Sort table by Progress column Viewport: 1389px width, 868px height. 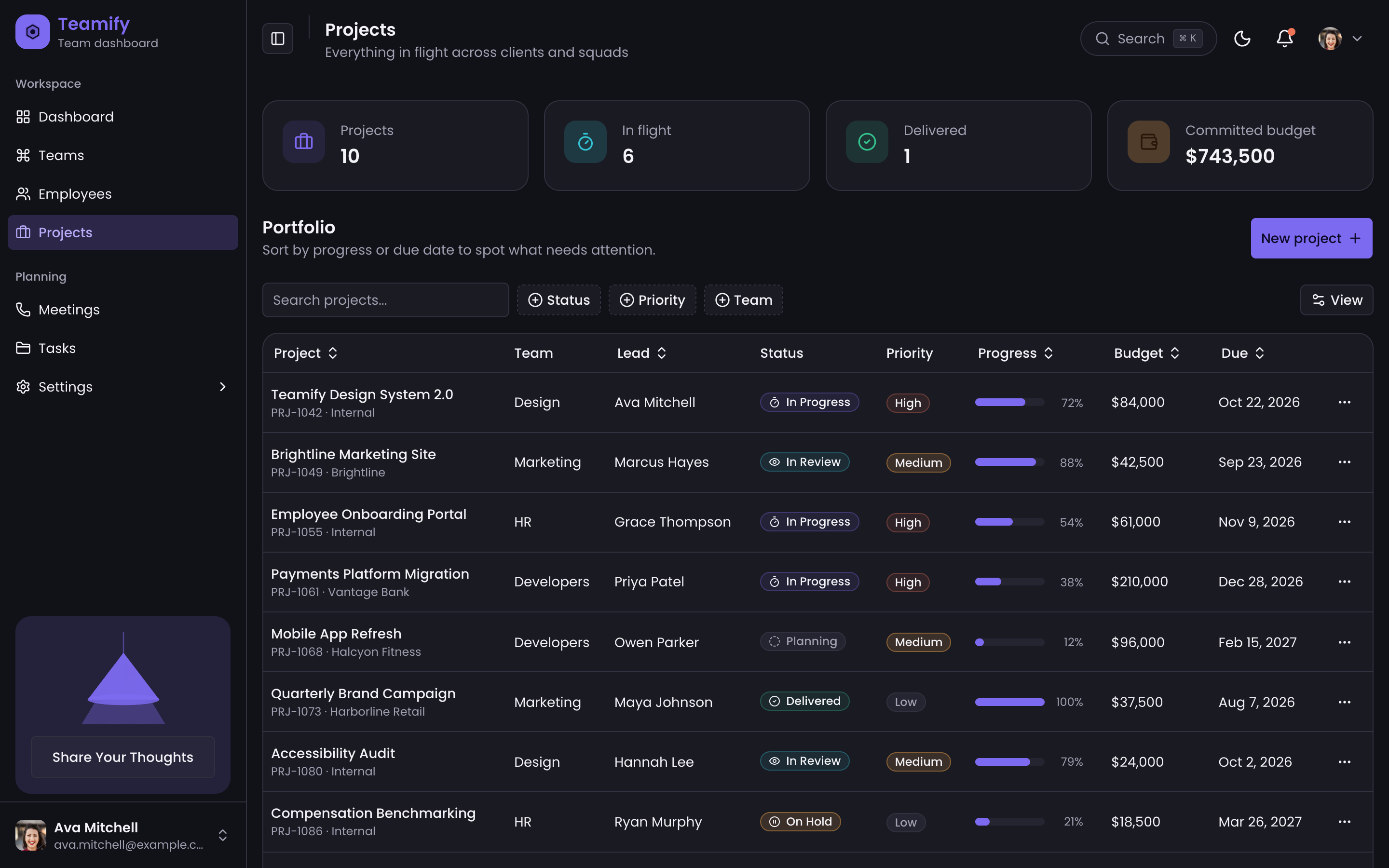pyautogui.click(x=1015, y=353)
